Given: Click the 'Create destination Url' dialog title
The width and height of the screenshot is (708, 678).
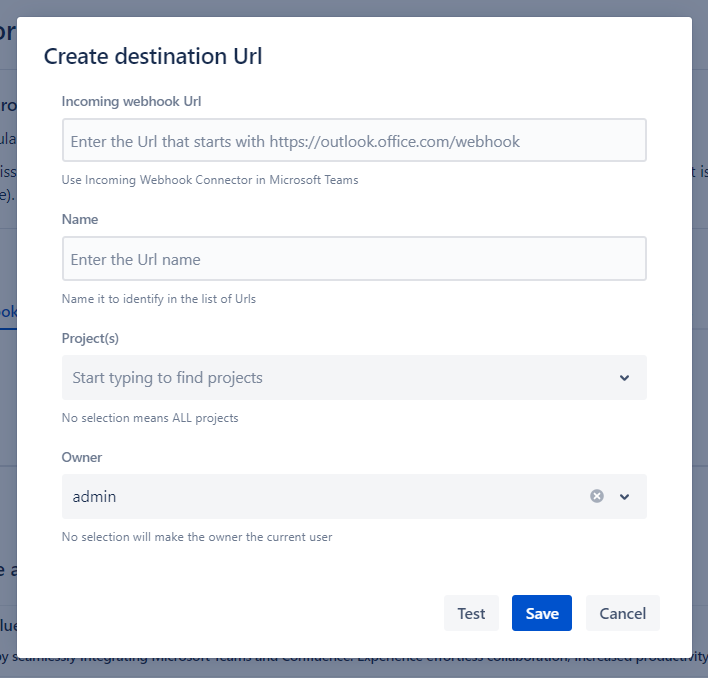Looking at the screenshot, I should click(x=153, y=56).
